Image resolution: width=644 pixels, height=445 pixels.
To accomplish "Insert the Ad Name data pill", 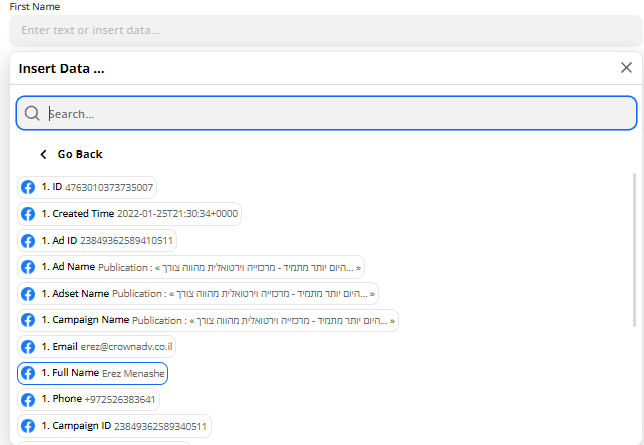I will (x=190, y=267).
